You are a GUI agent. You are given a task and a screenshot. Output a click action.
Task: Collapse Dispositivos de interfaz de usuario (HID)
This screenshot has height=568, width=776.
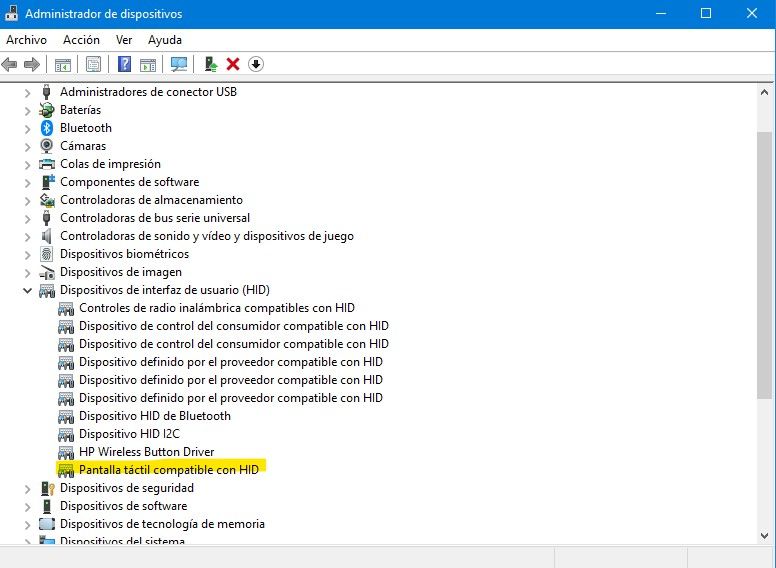[28, 290]
